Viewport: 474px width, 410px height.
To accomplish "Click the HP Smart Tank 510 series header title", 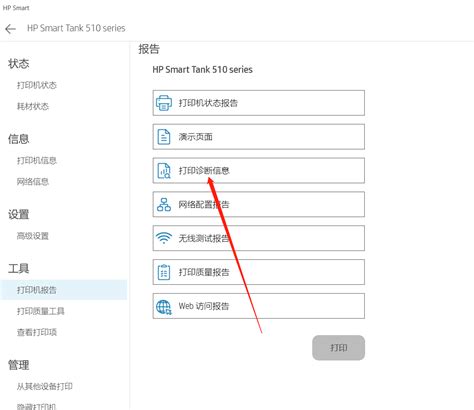I will [x=76, y=28].
